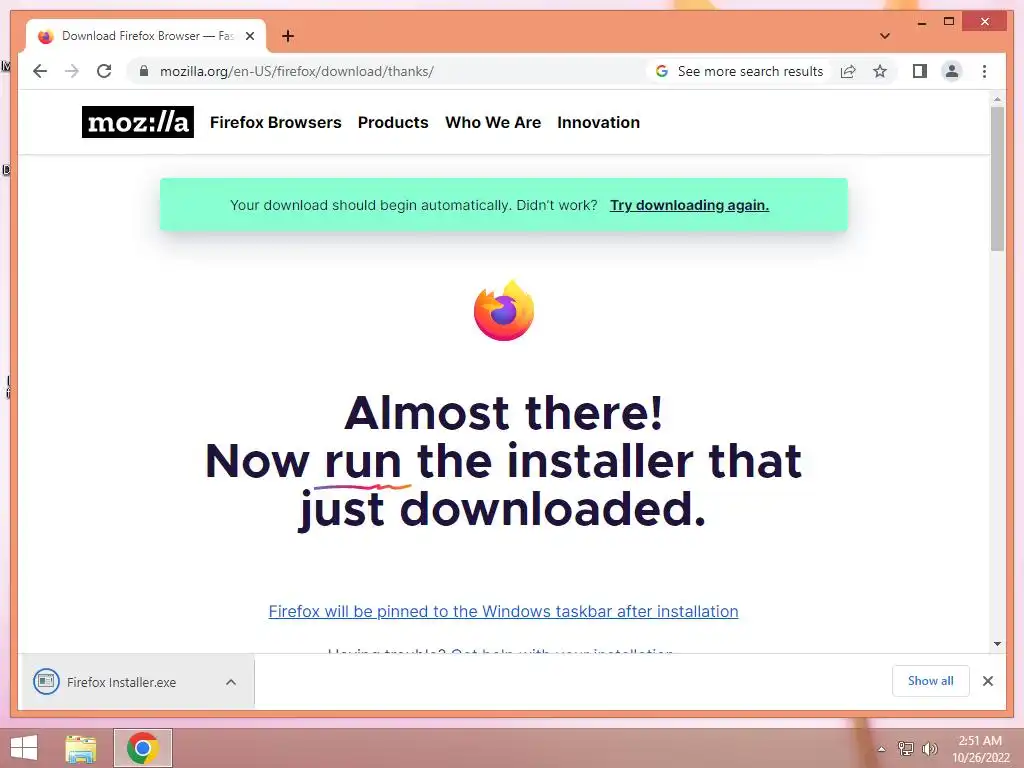Click the Almost there! heading text
The height and width of the screenshot is (768, 1024).
tap(504, 413)
